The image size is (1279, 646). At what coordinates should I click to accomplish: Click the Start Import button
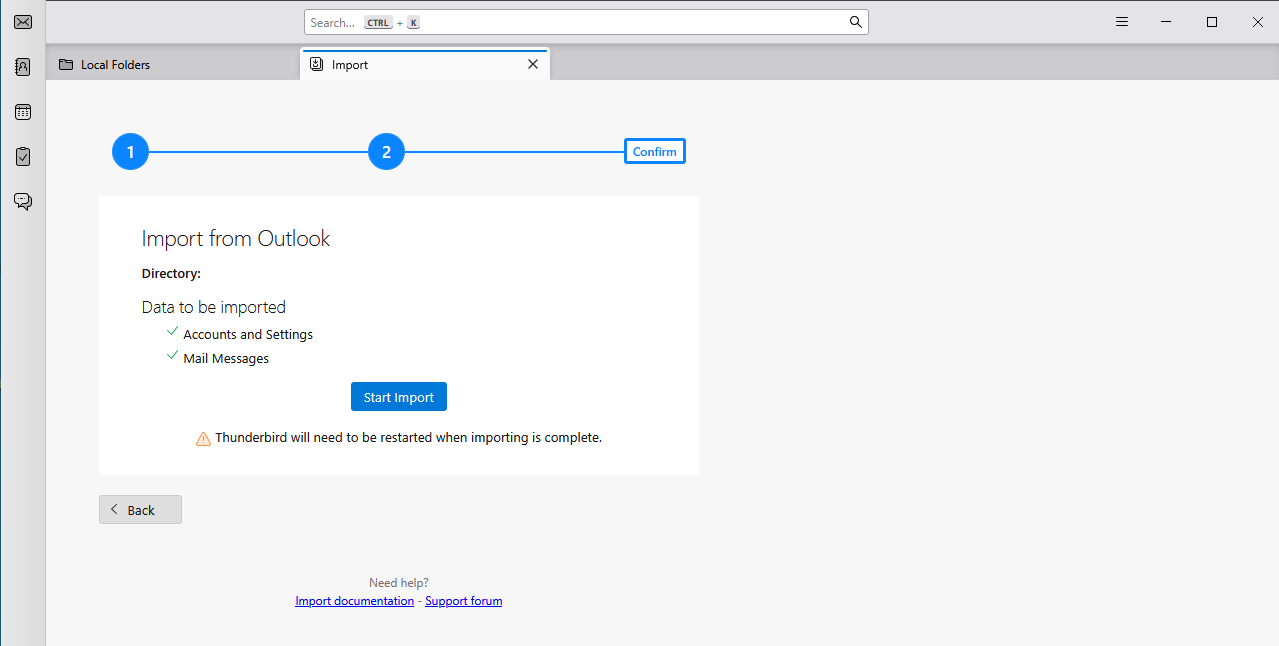(399, 397)
